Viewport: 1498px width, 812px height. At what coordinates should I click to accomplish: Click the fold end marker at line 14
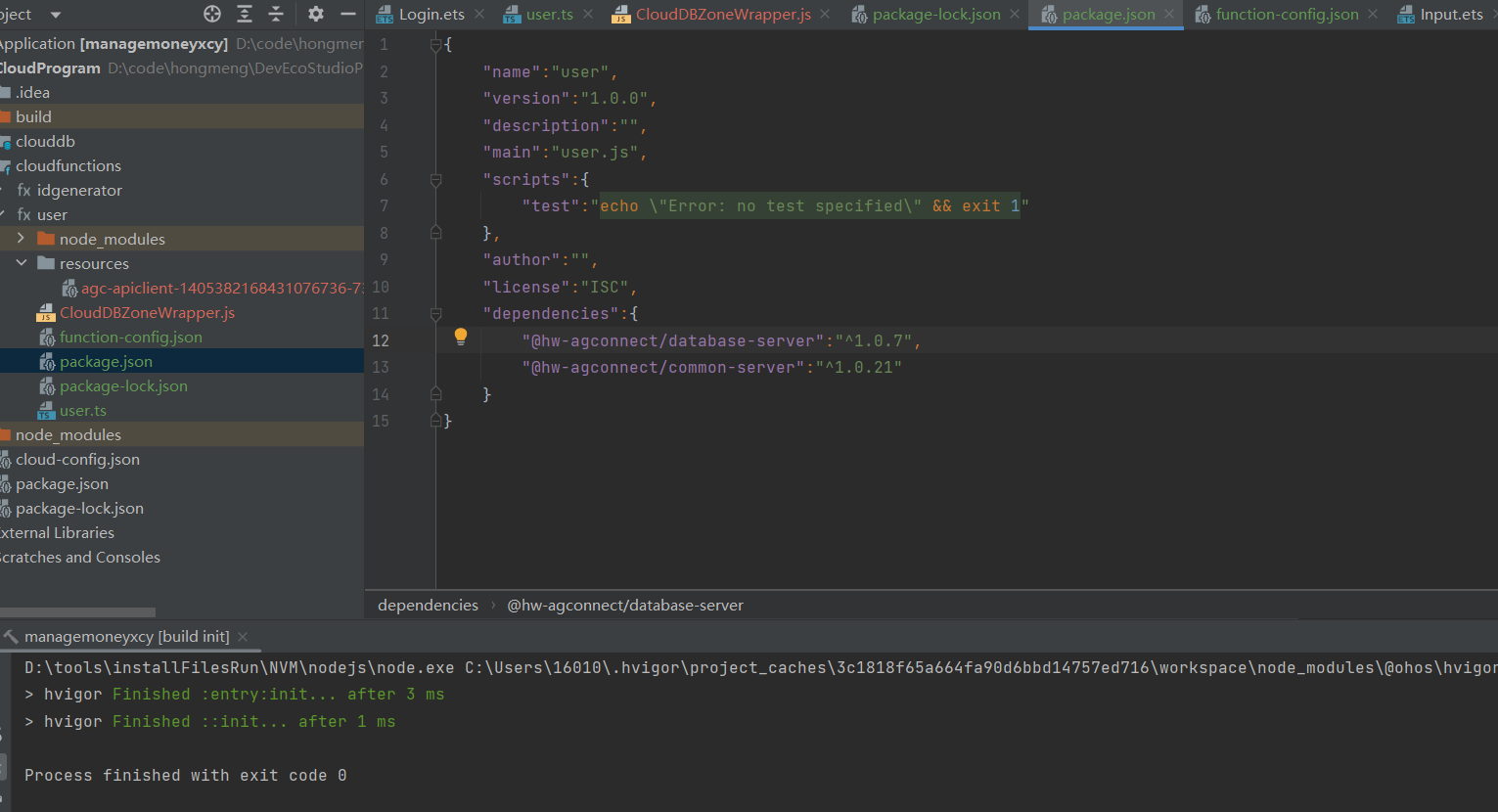(x=436, y=394)
